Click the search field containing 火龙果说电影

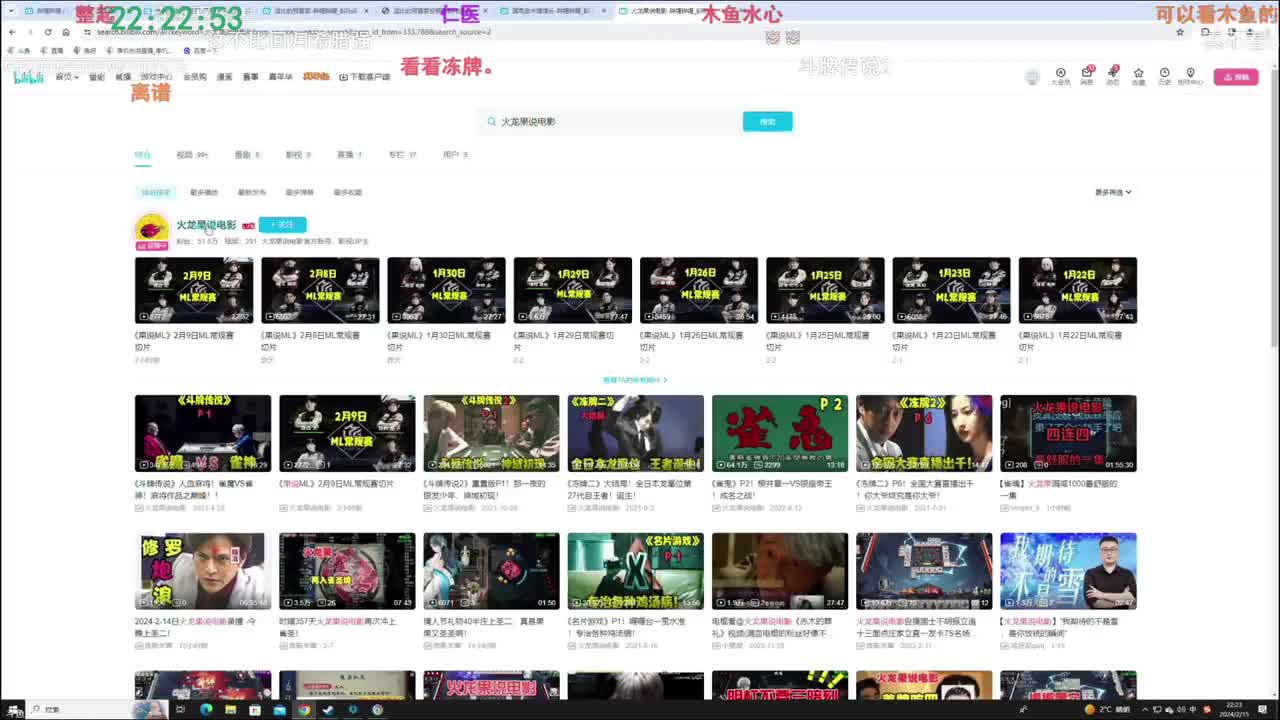(610, 122)
